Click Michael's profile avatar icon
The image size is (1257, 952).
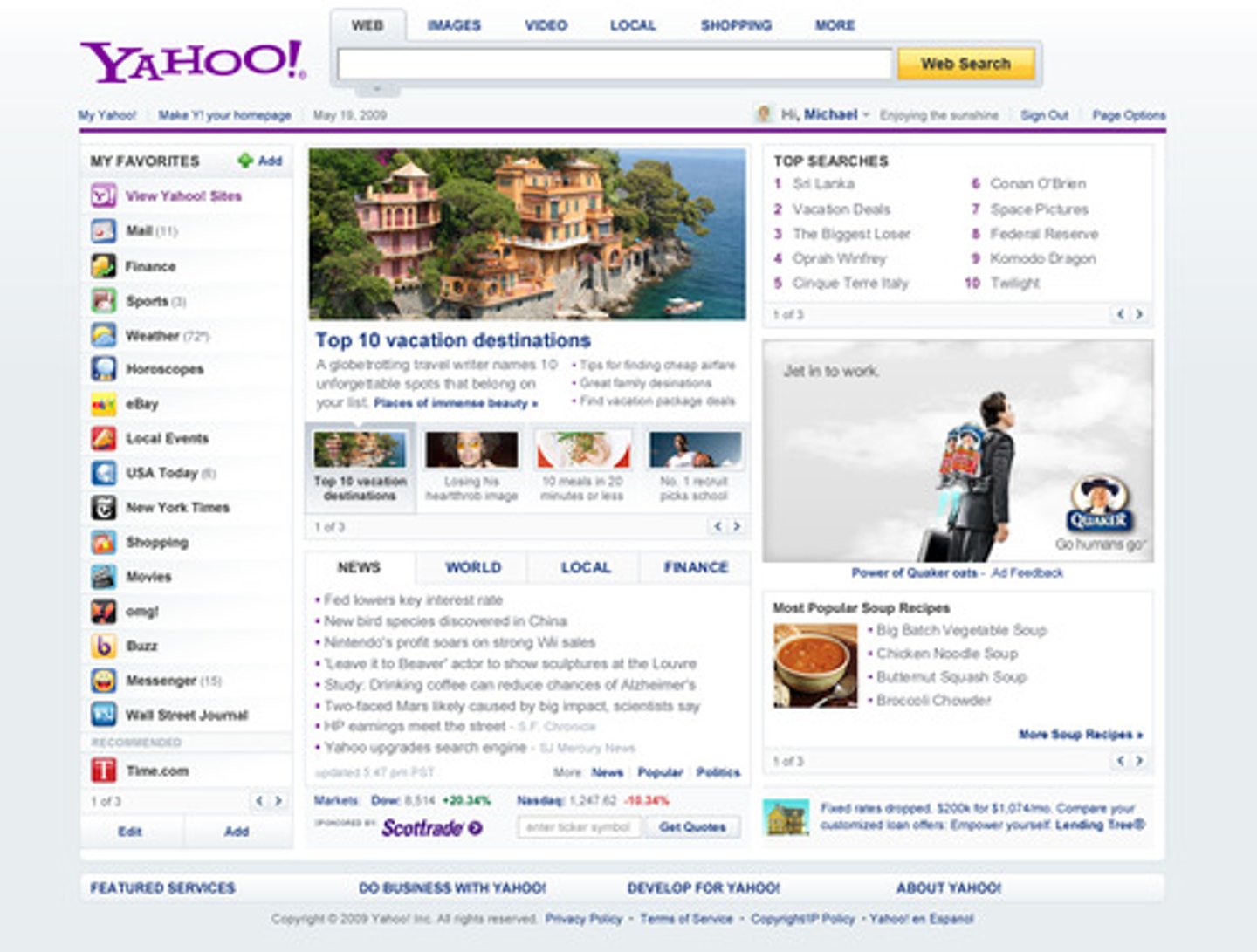pyautogui.click(x=764, y=114)
